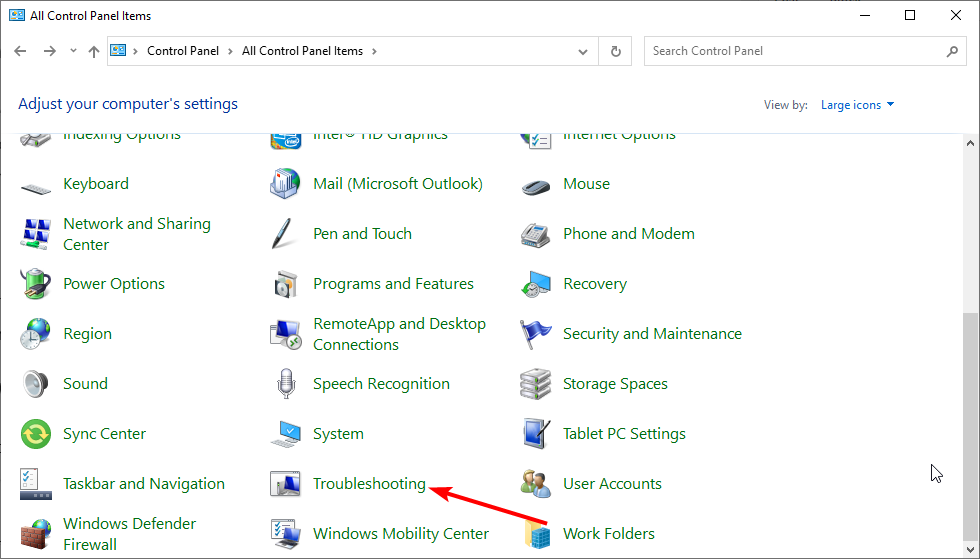Expand the Control Panel breadcrumb chevron

coord(229,51)
